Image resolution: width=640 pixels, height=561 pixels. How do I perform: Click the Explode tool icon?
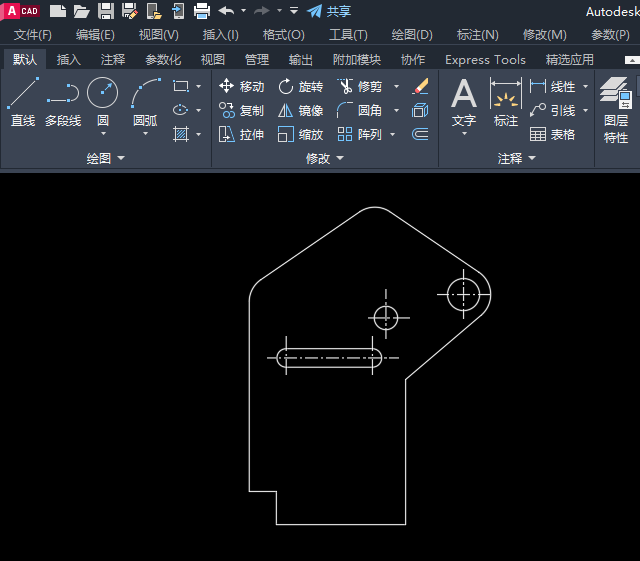(x=420, y=110)
